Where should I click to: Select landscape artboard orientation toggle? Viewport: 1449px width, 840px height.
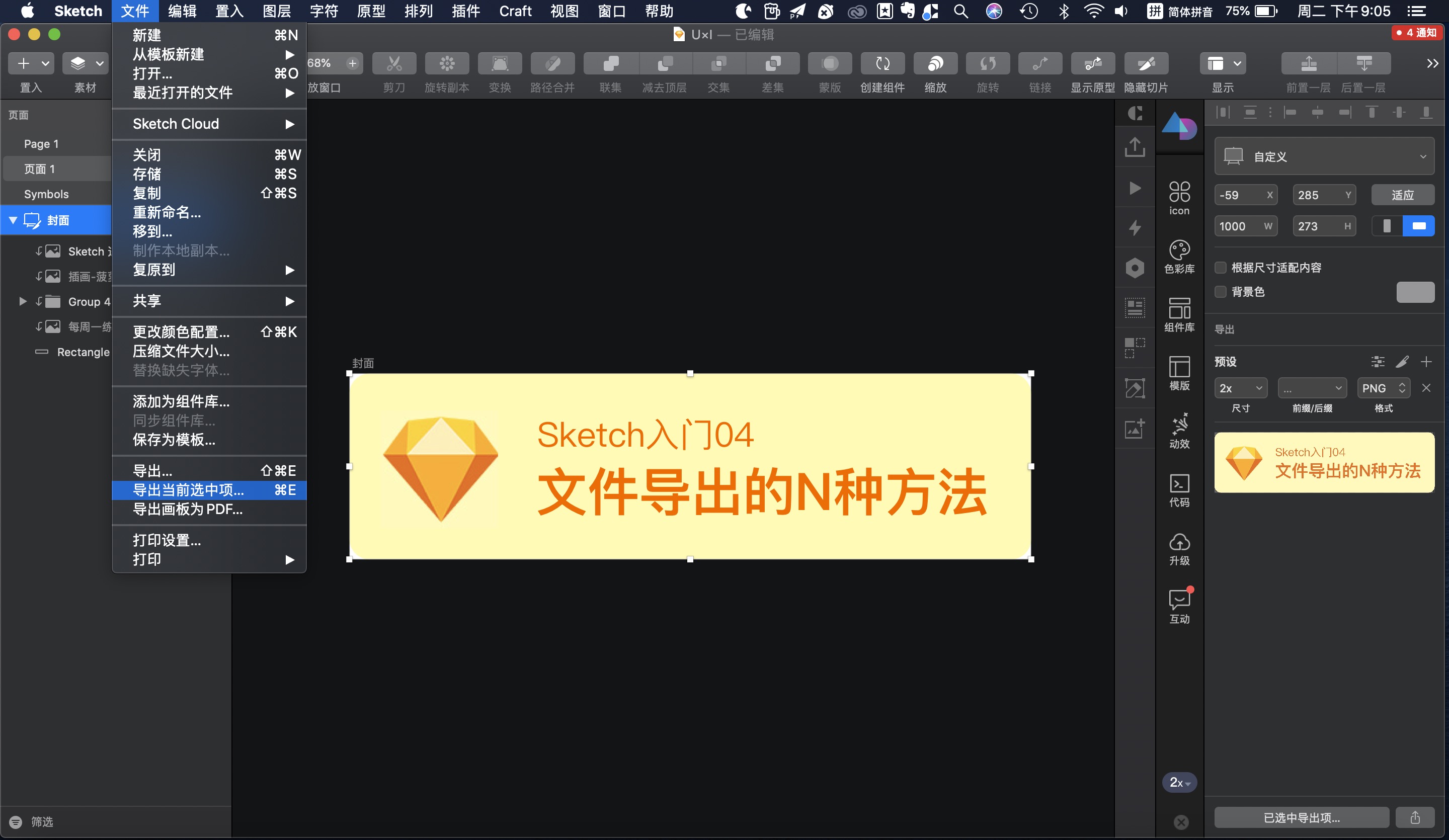click(x=1418, y=226)
